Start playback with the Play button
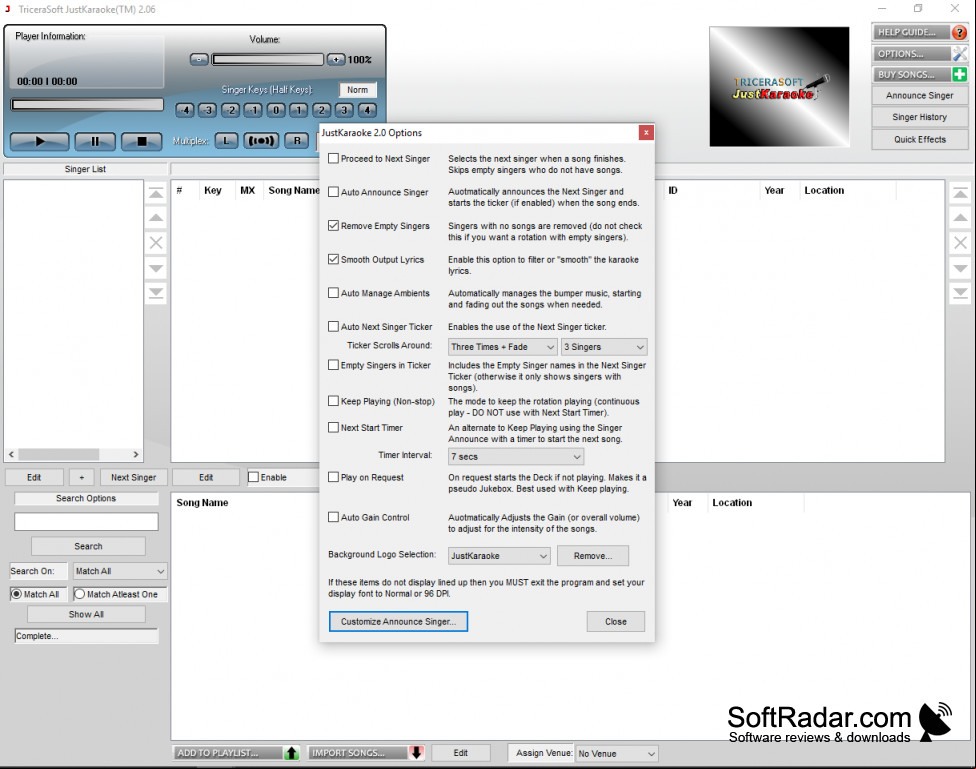Viewport: 976px width, 769px height. point(39,141)
